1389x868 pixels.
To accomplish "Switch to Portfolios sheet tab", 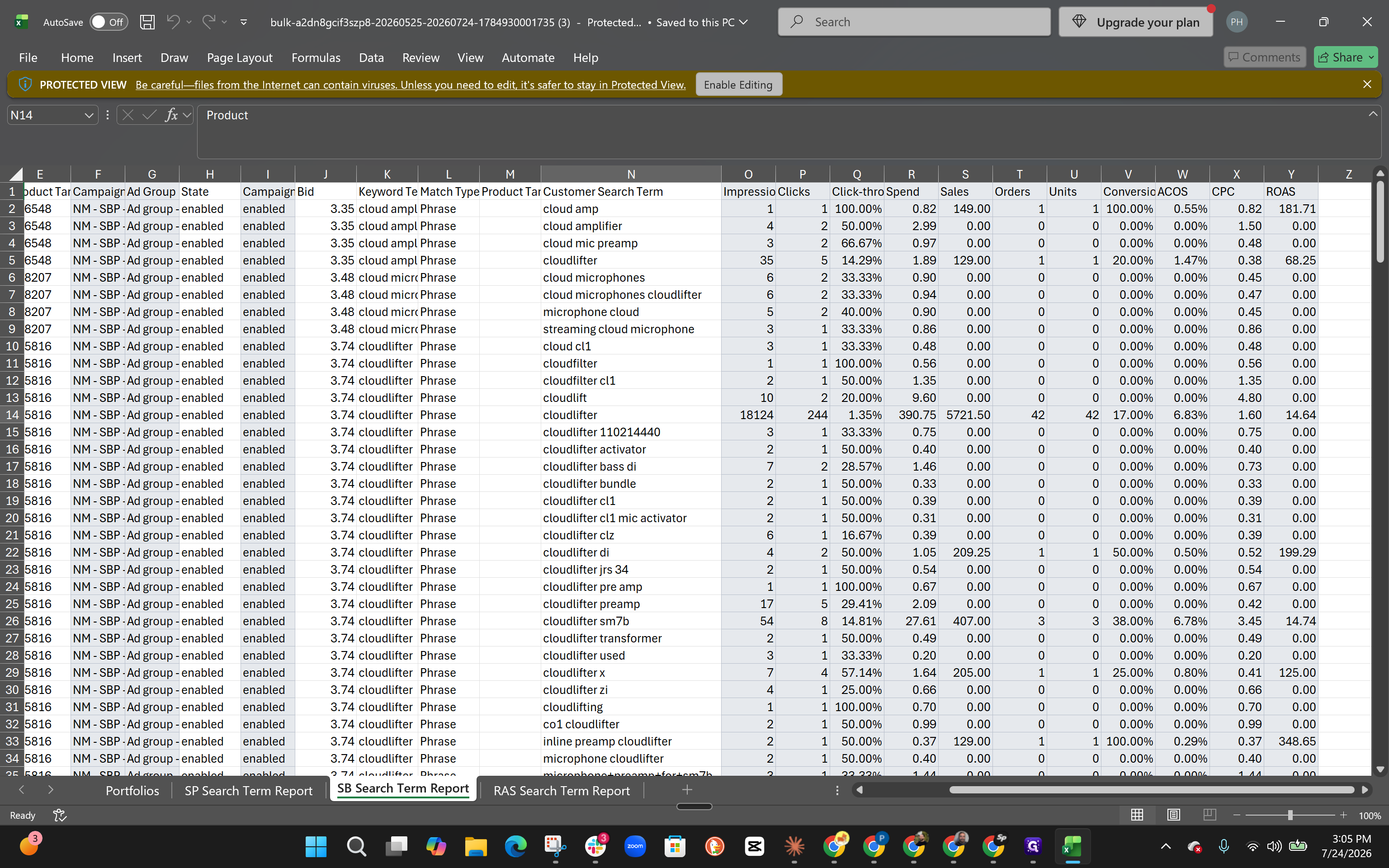I will 132,791.
